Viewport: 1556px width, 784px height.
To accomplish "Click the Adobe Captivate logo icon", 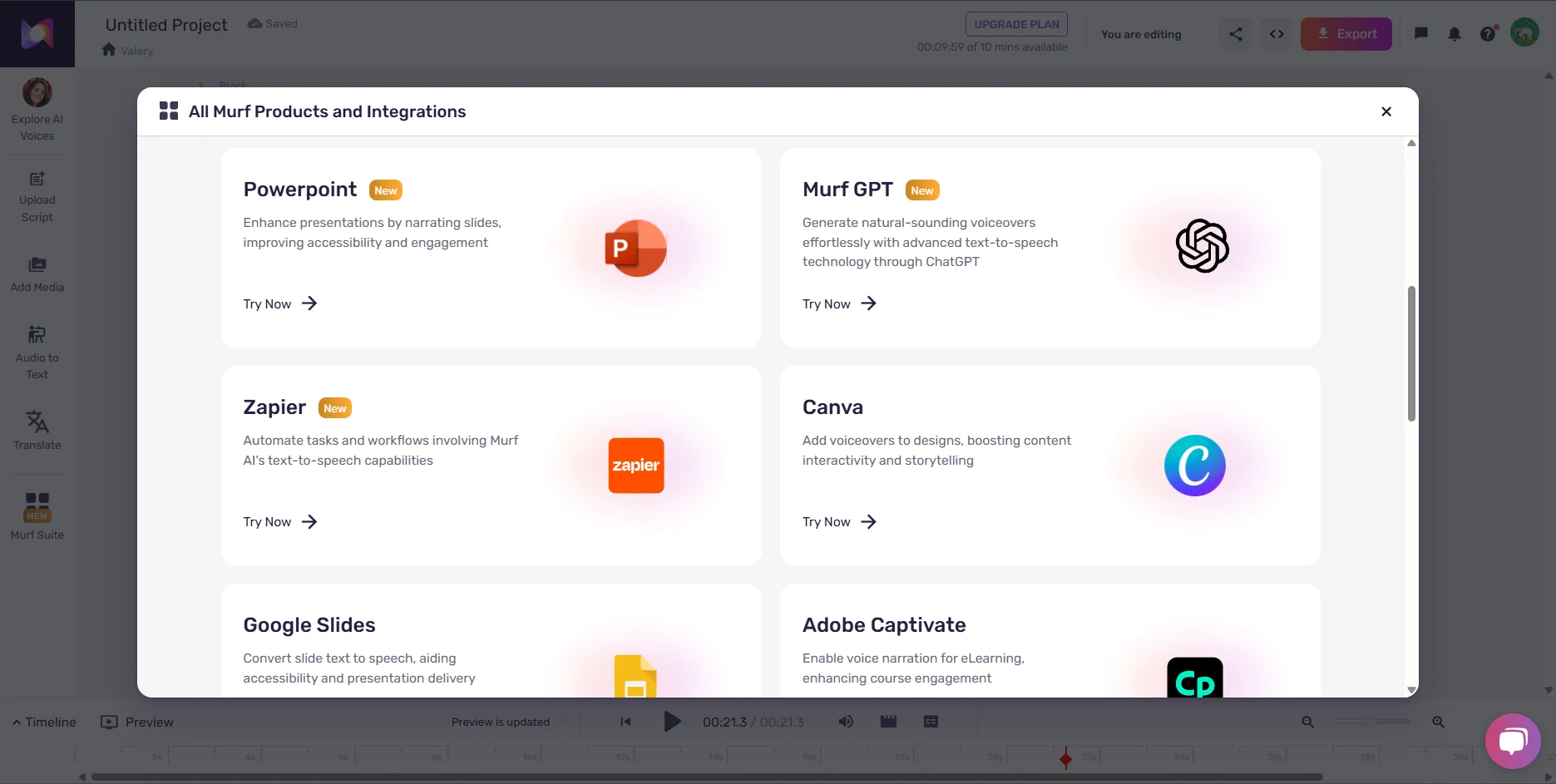I will [x=1194, y=678].
